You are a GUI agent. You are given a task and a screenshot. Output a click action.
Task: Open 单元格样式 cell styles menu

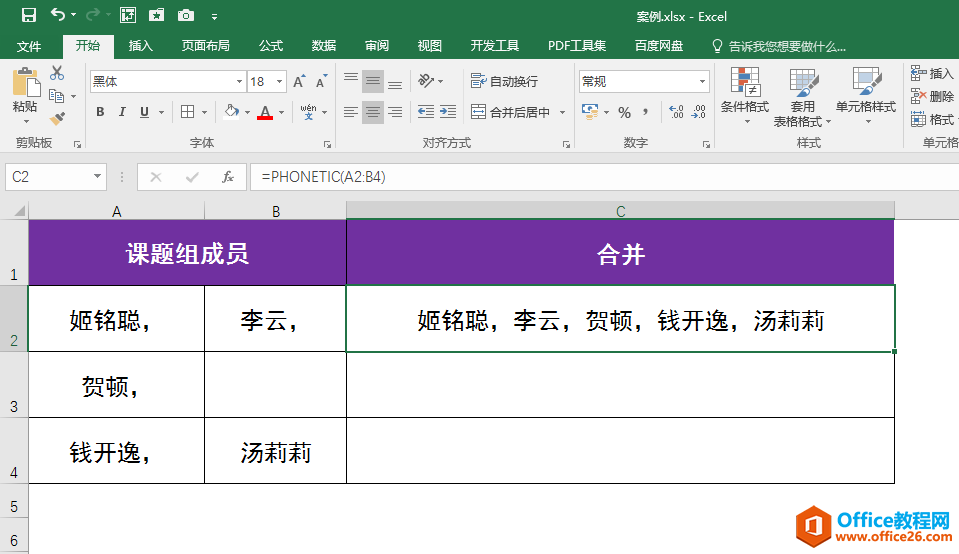coord(866,95)
